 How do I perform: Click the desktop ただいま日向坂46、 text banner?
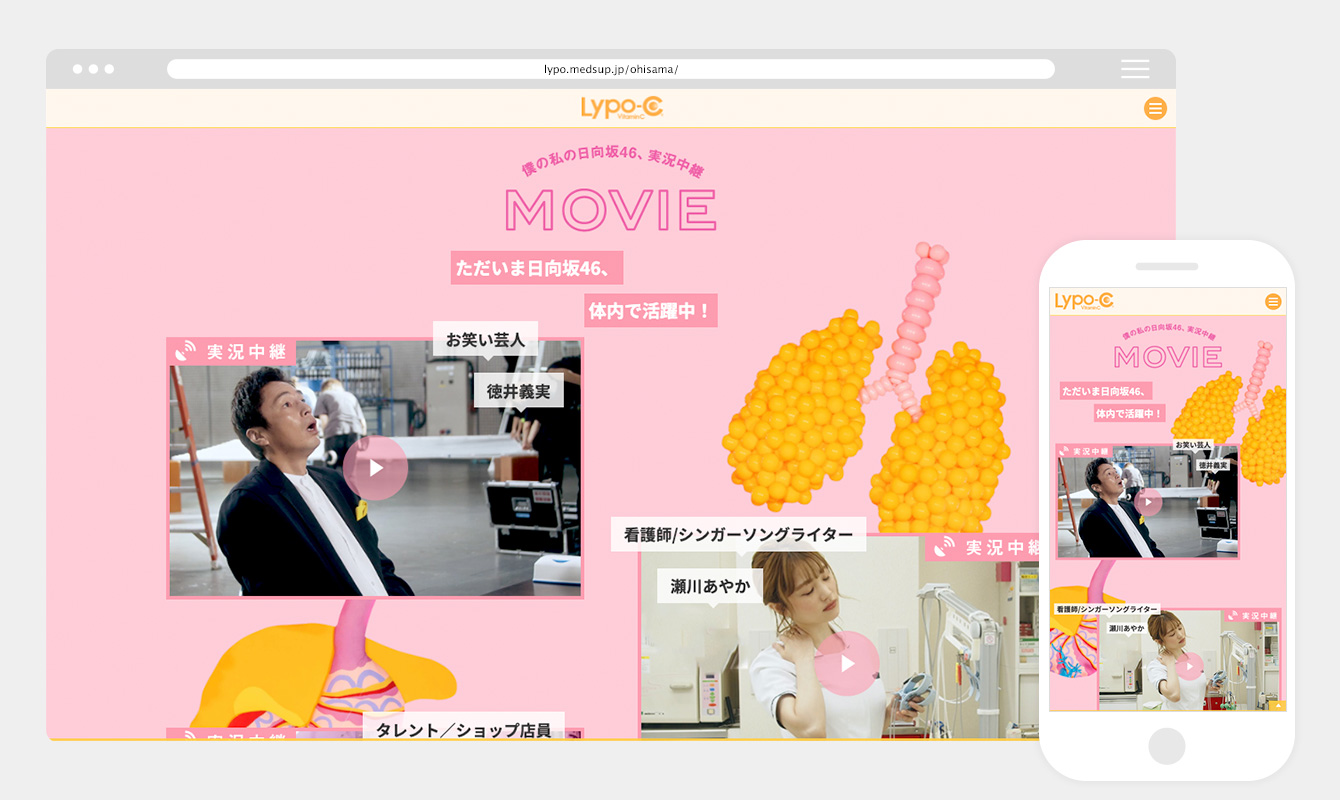(537, 268)
